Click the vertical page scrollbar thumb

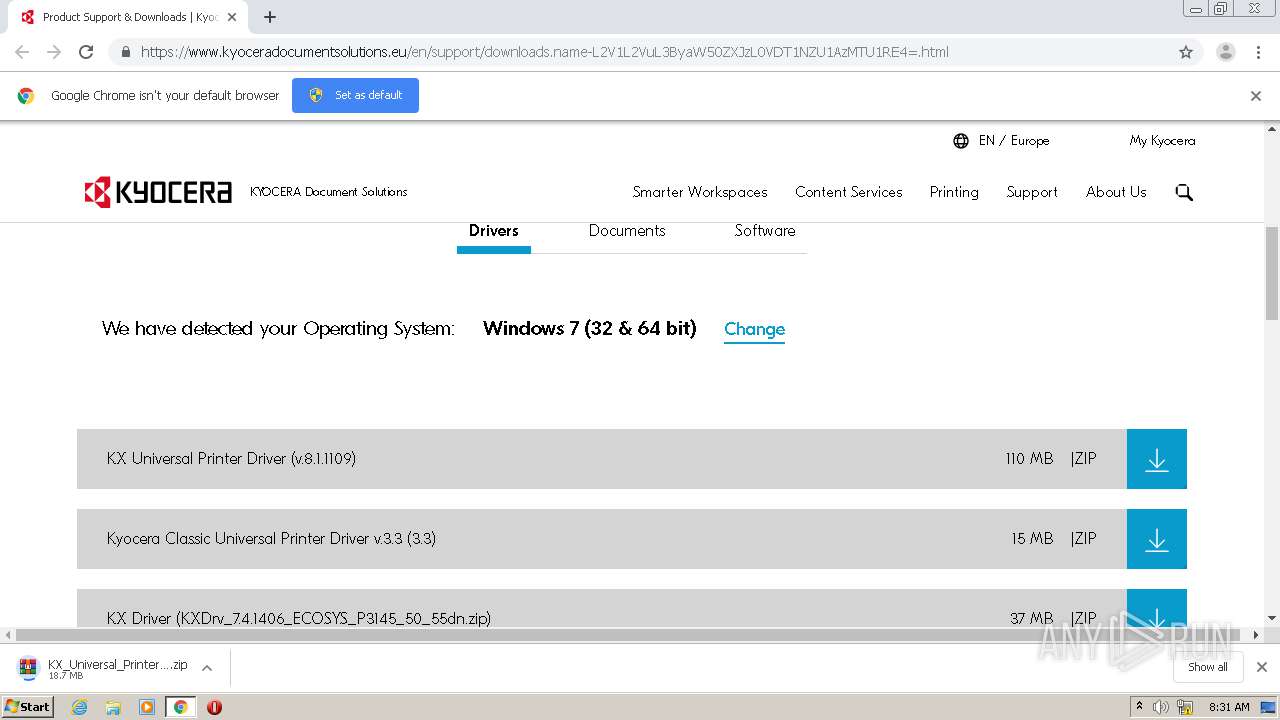(x=1272, y=274)
